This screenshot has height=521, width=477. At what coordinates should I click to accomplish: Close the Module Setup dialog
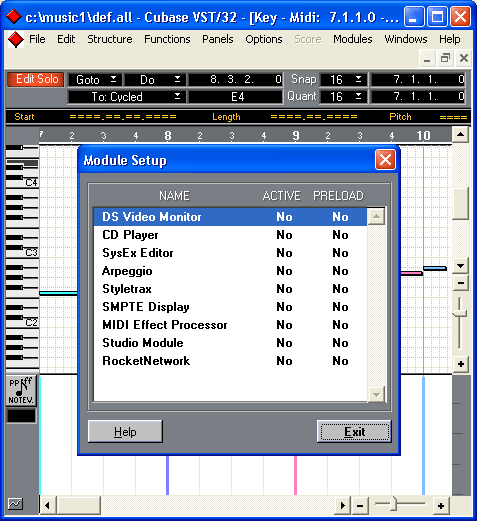click(x=385, y=160)
